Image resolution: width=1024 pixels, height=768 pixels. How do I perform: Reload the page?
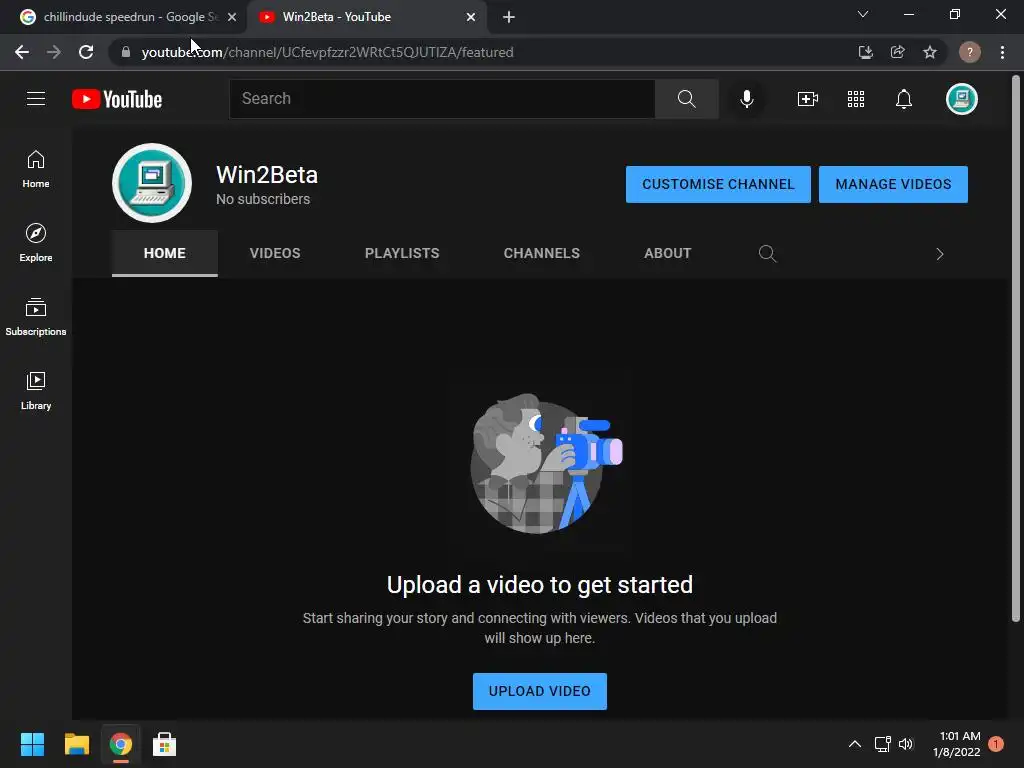click(x=86, y=52)
